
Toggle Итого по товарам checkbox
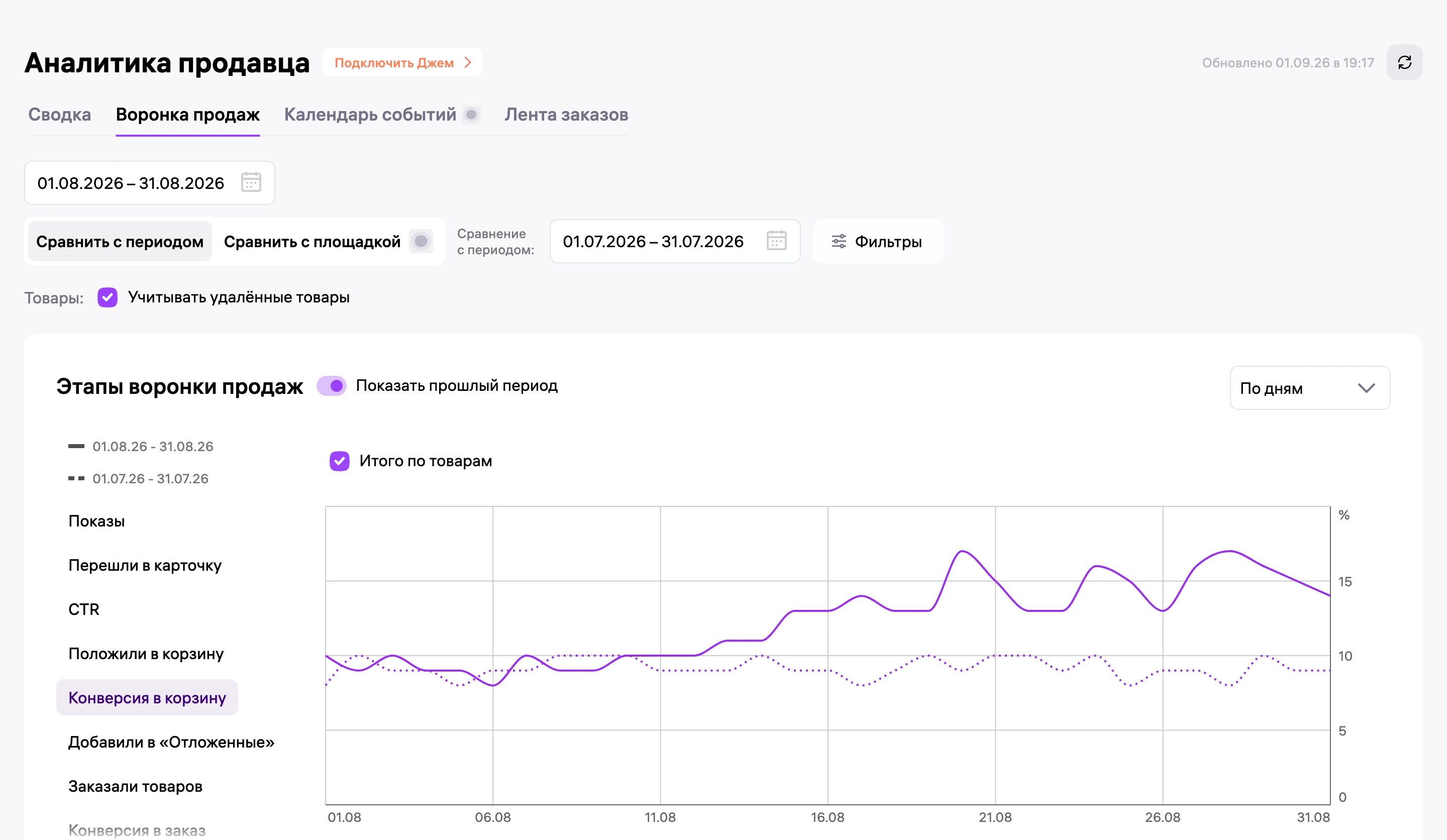tap(339, 461)
